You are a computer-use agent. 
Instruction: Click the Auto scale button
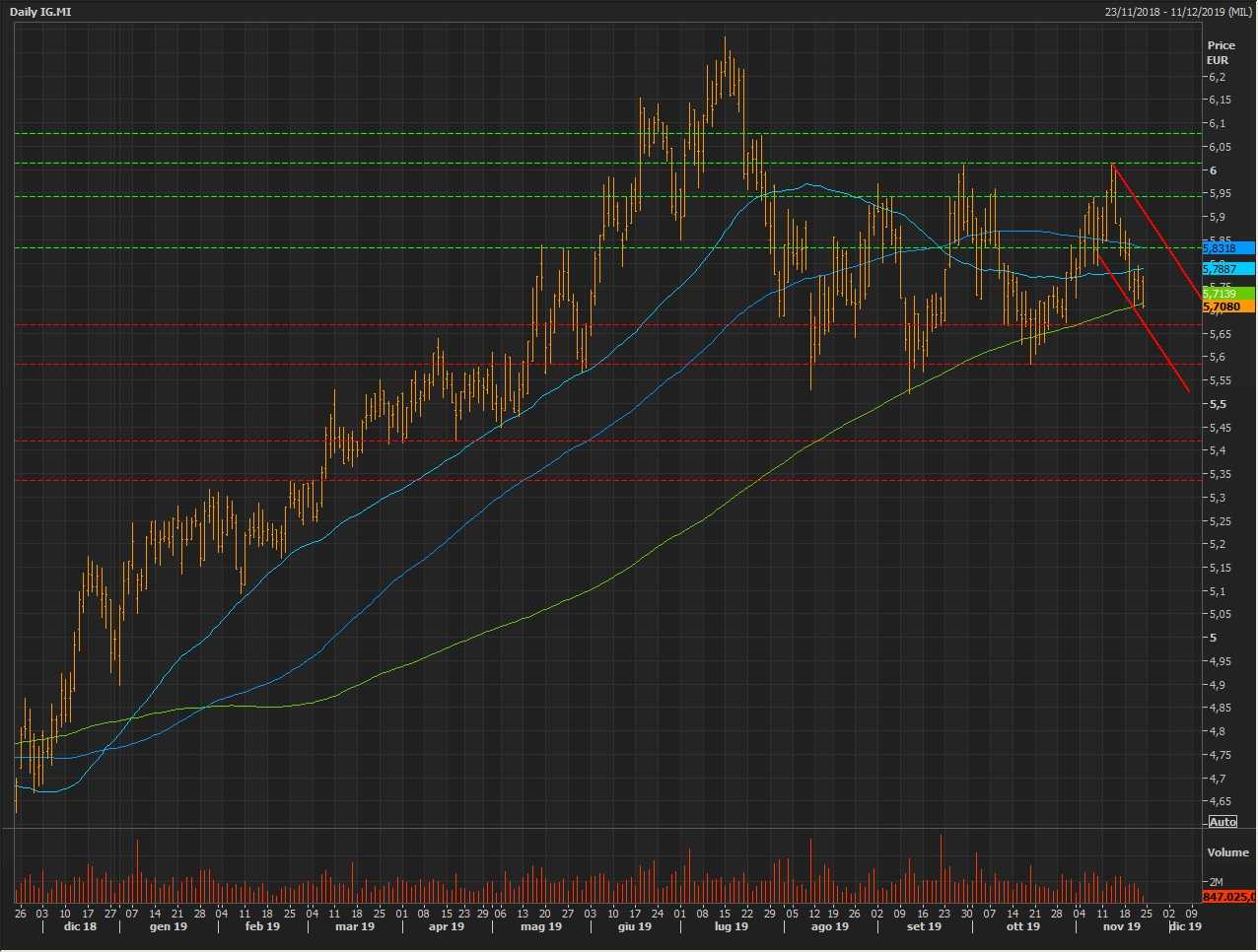click(1223, 822)
